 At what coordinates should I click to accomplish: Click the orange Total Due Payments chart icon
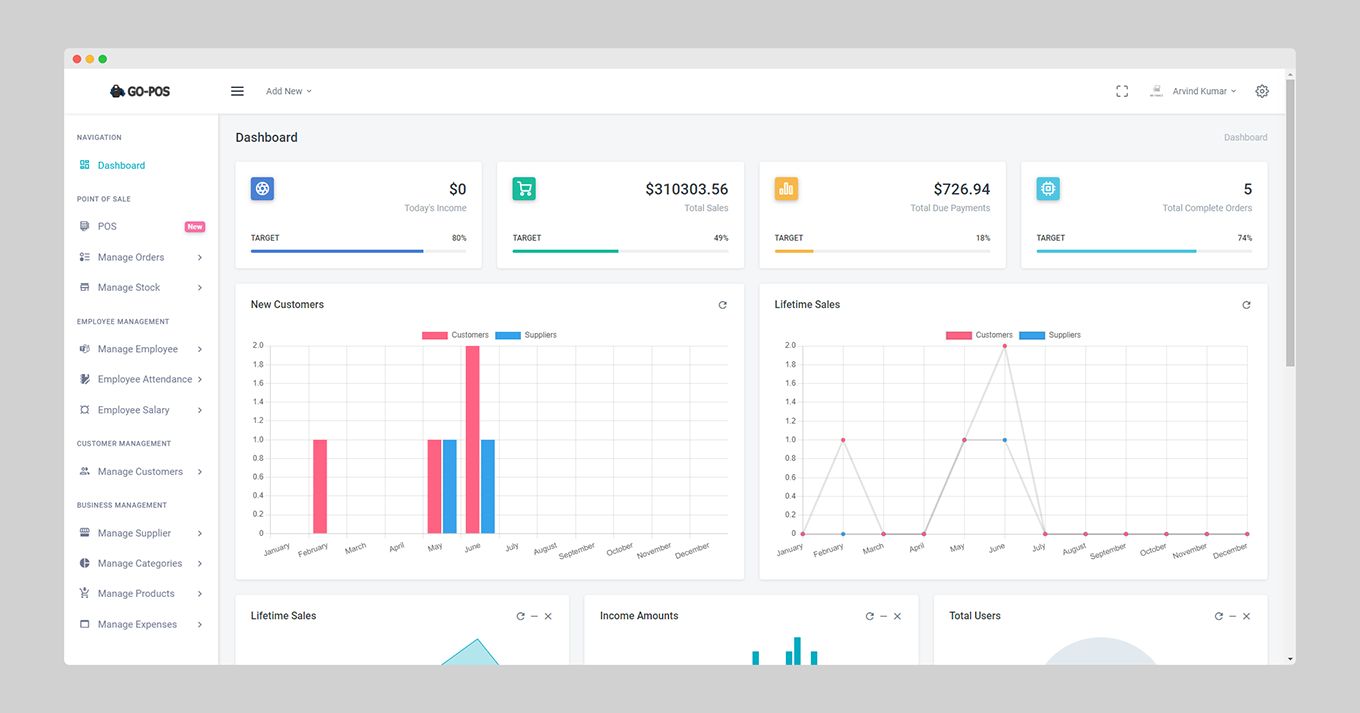coord(786,188)
